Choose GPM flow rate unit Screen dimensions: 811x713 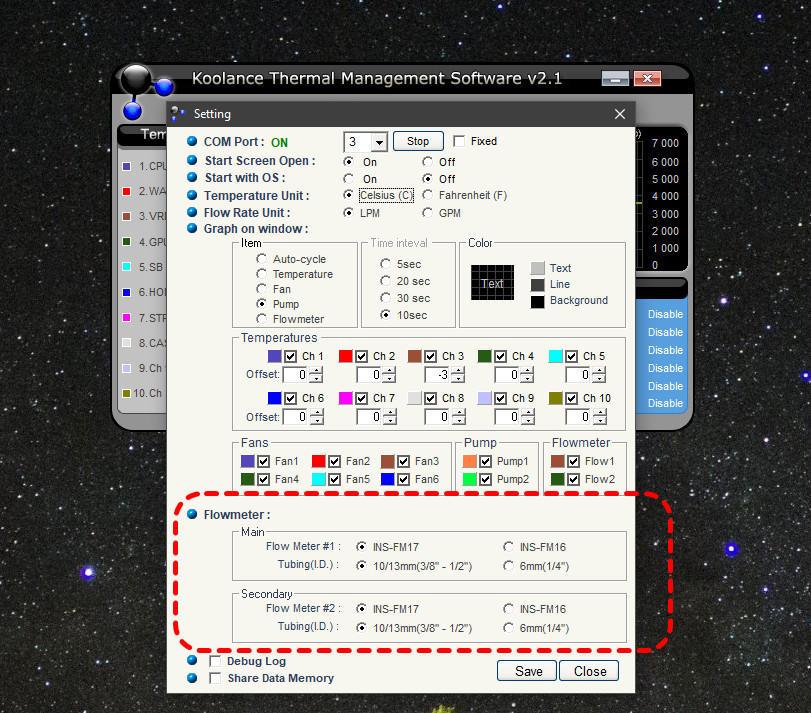427,213
